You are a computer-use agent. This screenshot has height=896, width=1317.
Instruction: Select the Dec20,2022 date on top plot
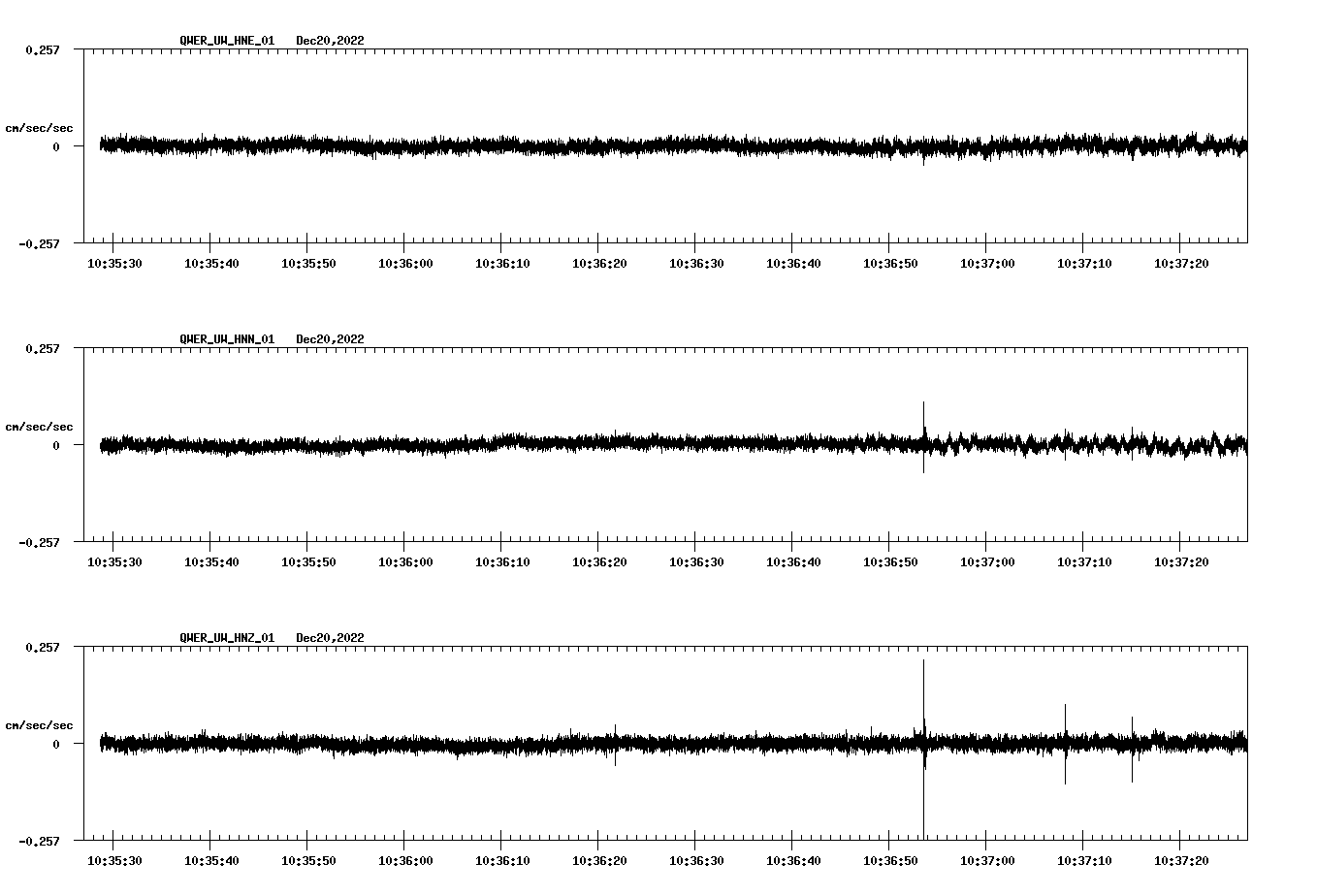coord(331,41)
